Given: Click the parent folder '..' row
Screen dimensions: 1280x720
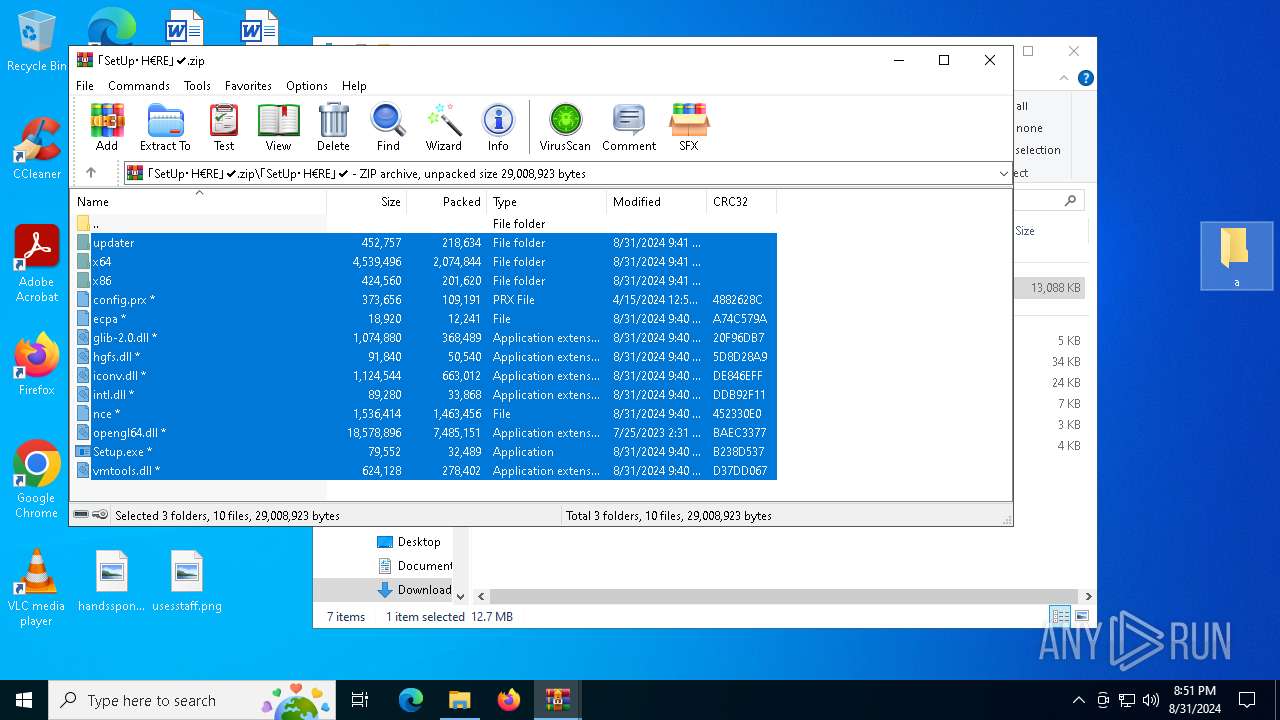Looking at the screenshot, I should click(x=425, y=224).
